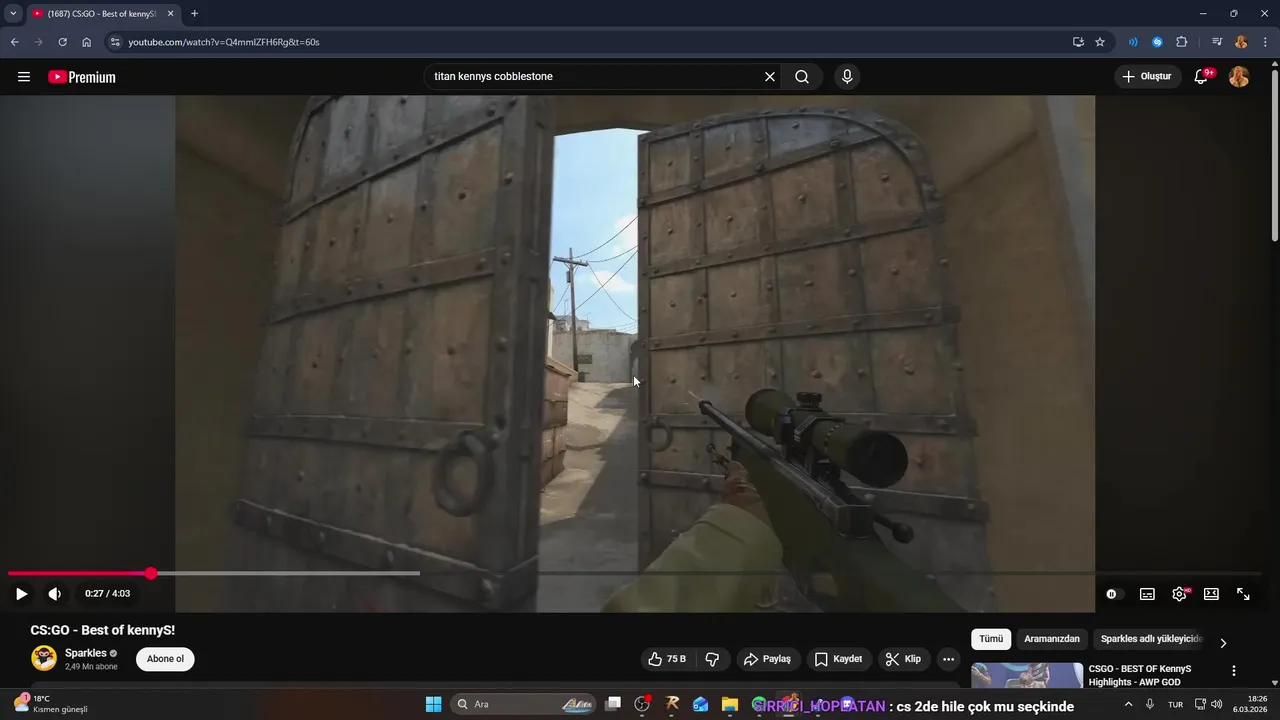Create a clip with the Klip button
The width and height of the screenshot is (1280, 720).
[903, 659]
